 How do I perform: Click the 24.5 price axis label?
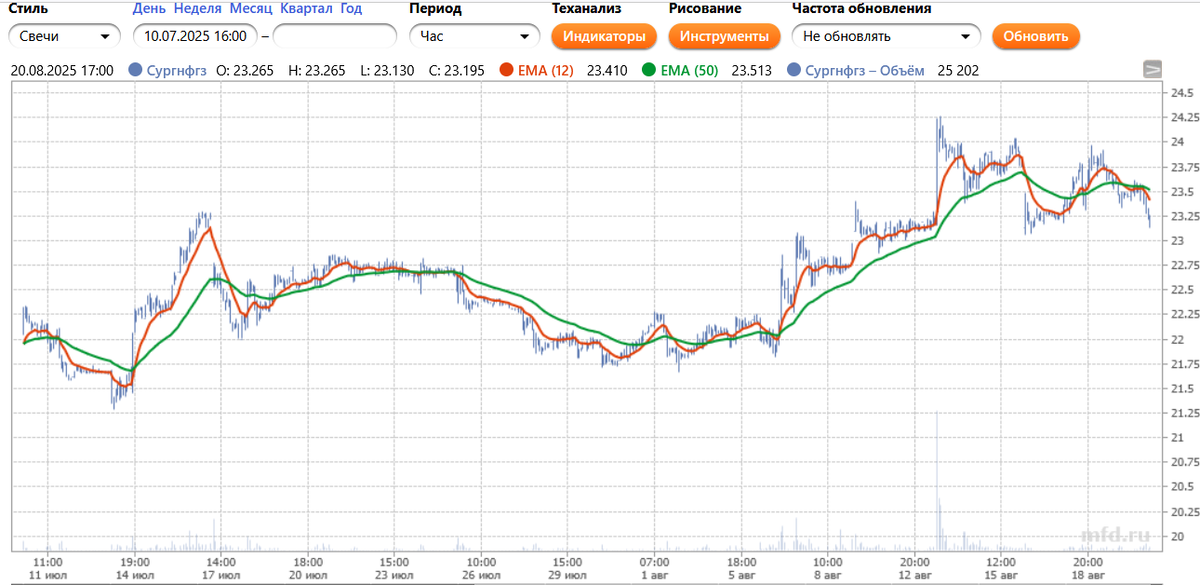click(1182, 93)
